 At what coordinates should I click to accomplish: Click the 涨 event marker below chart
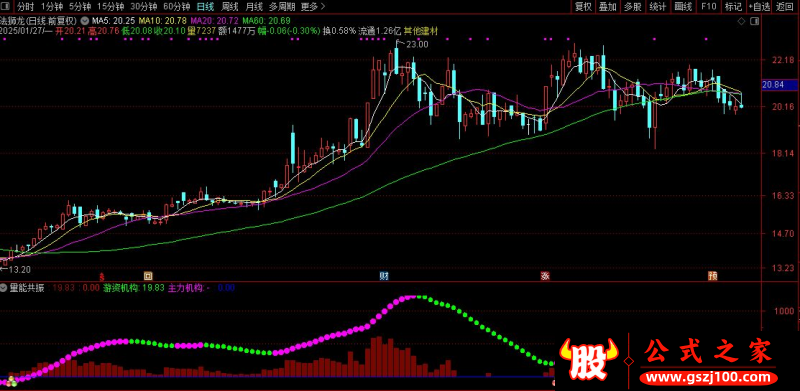pyautogui.click(x=545, y=276)
